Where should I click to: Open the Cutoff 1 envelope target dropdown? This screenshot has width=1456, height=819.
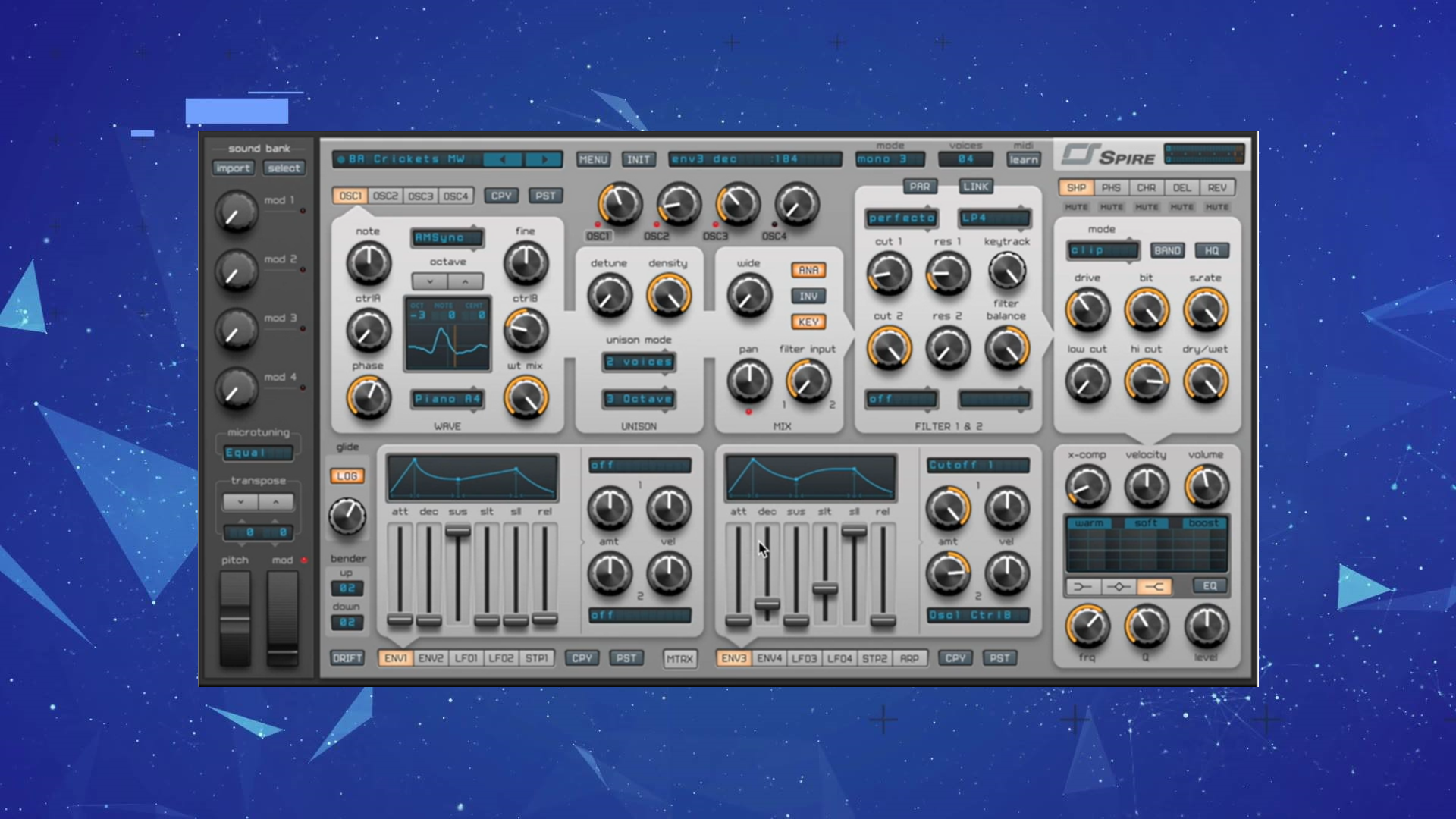tap(978, 465)
